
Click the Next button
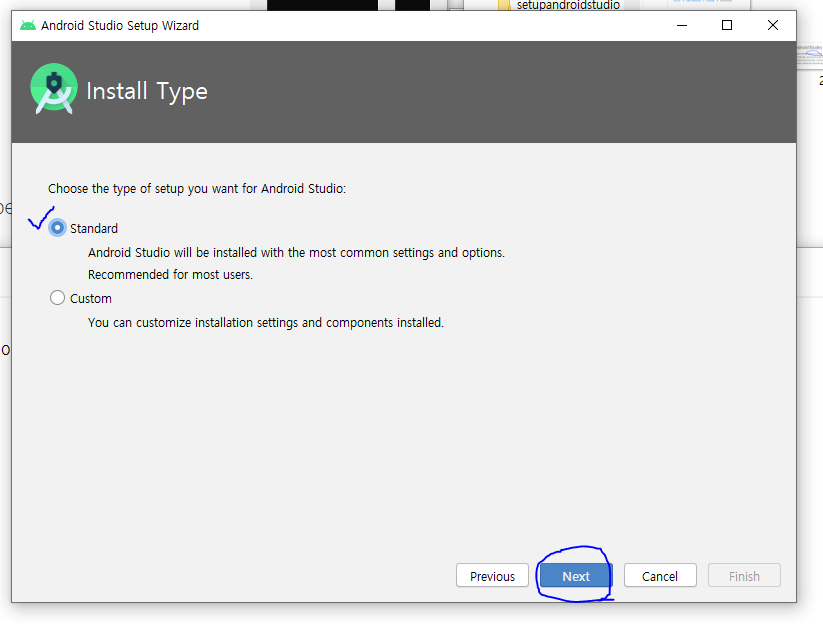coord(576,576)
